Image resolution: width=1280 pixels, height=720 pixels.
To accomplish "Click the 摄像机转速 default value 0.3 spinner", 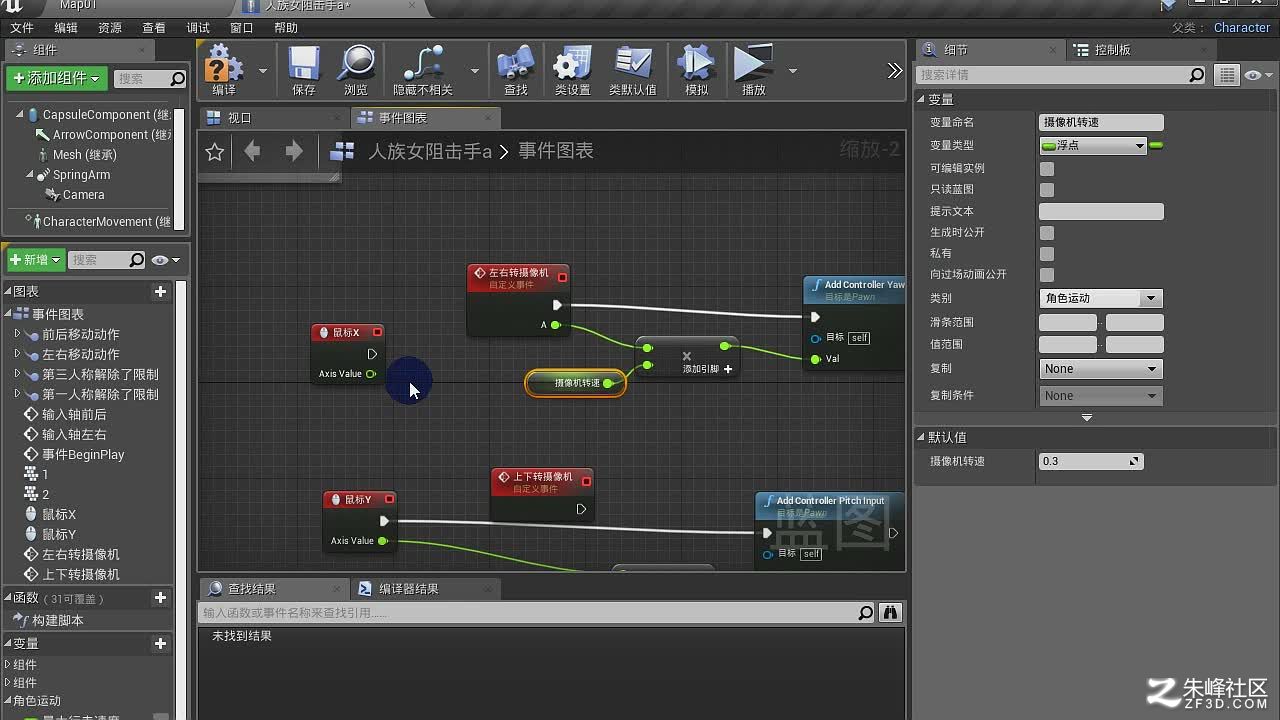I will (x=1090, y=462).
